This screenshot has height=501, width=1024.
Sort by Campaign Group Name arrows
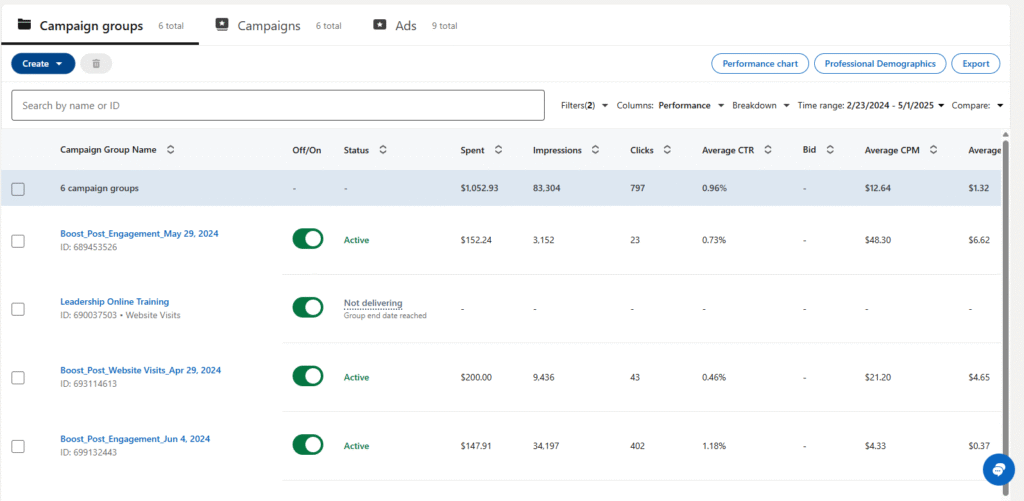(170, 150)
